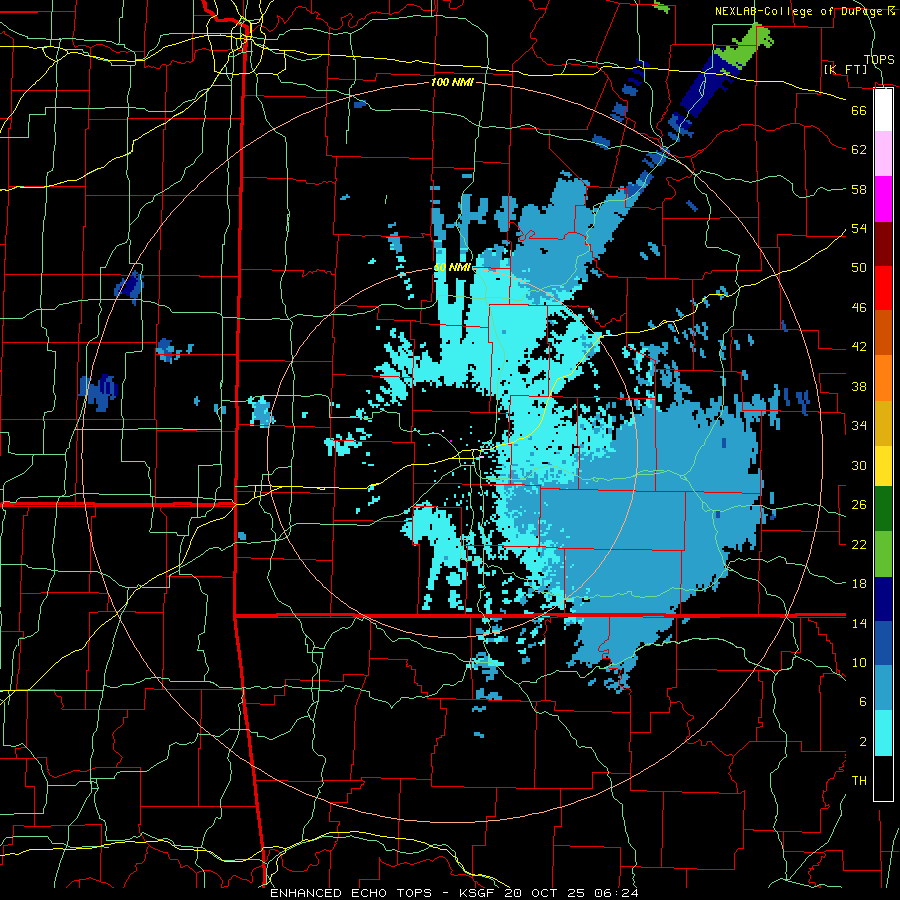Click the ENHANCED ECHO TOPS caption at the bottom
Image resolution: width=900 pixels, height=900 pixels.
[x=453, y=893]
